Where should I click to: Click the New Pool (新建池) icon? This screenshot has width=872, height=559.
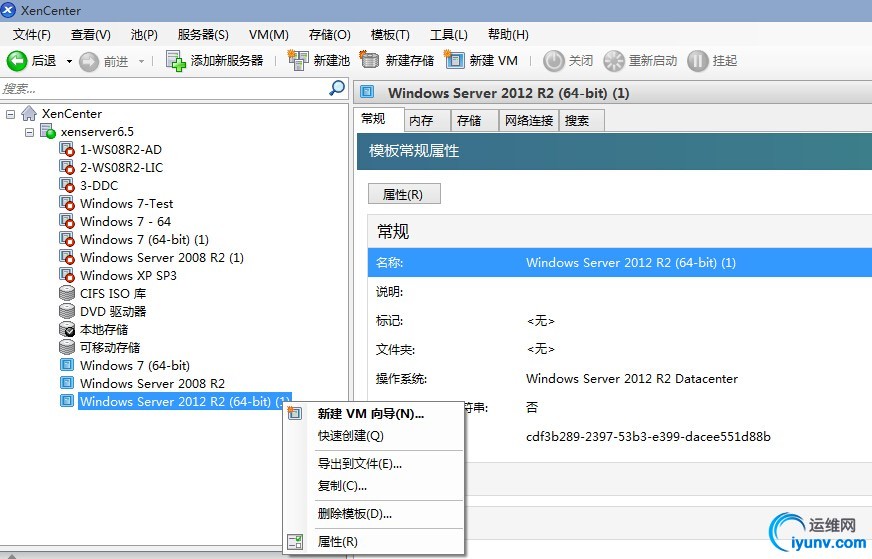click(x=298, y=60)
